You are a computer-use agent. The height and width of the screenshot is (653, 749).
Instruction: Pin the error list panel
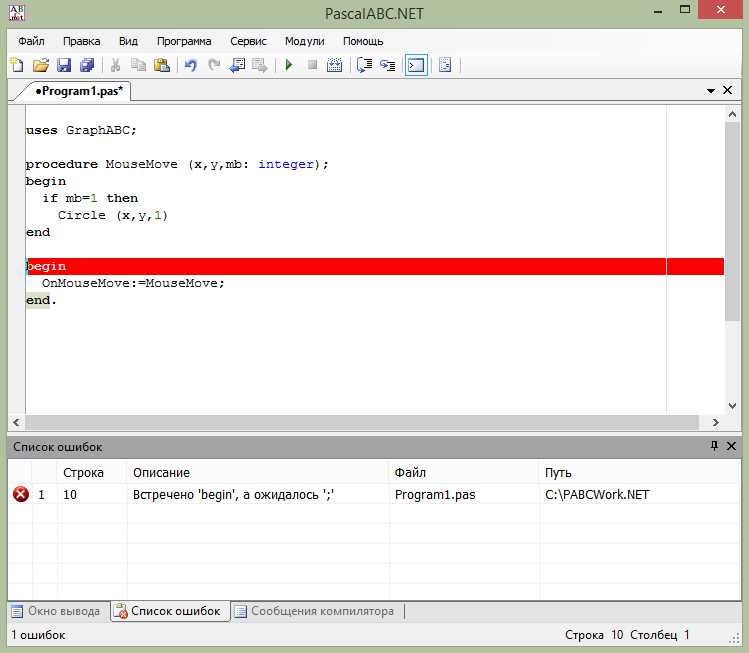pos(714,446)
